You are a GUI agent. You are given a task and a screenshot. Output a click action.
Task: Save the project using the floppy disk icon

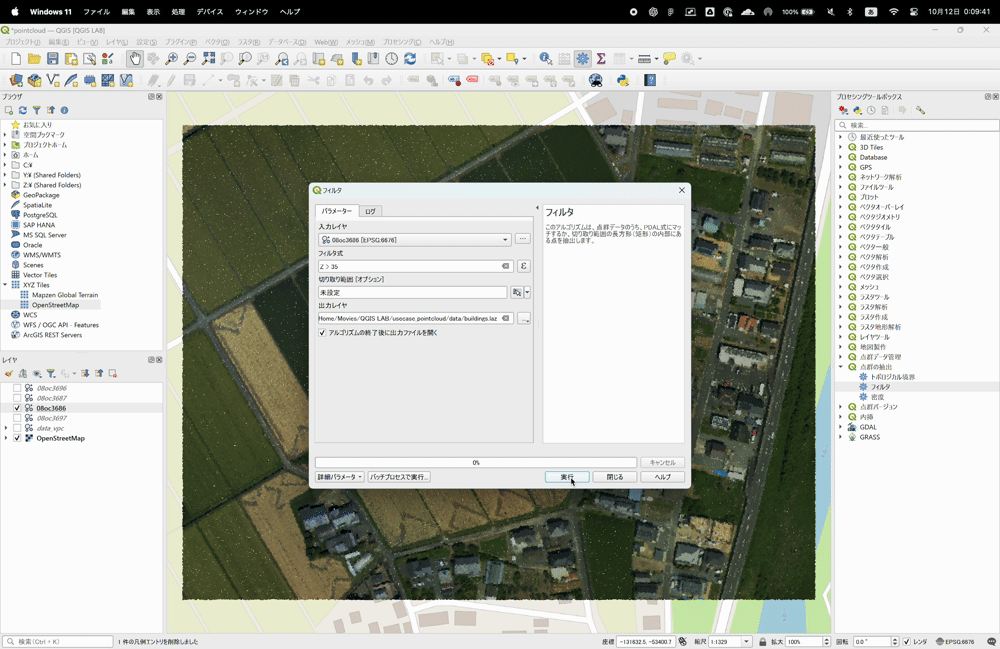pos(53,59)
